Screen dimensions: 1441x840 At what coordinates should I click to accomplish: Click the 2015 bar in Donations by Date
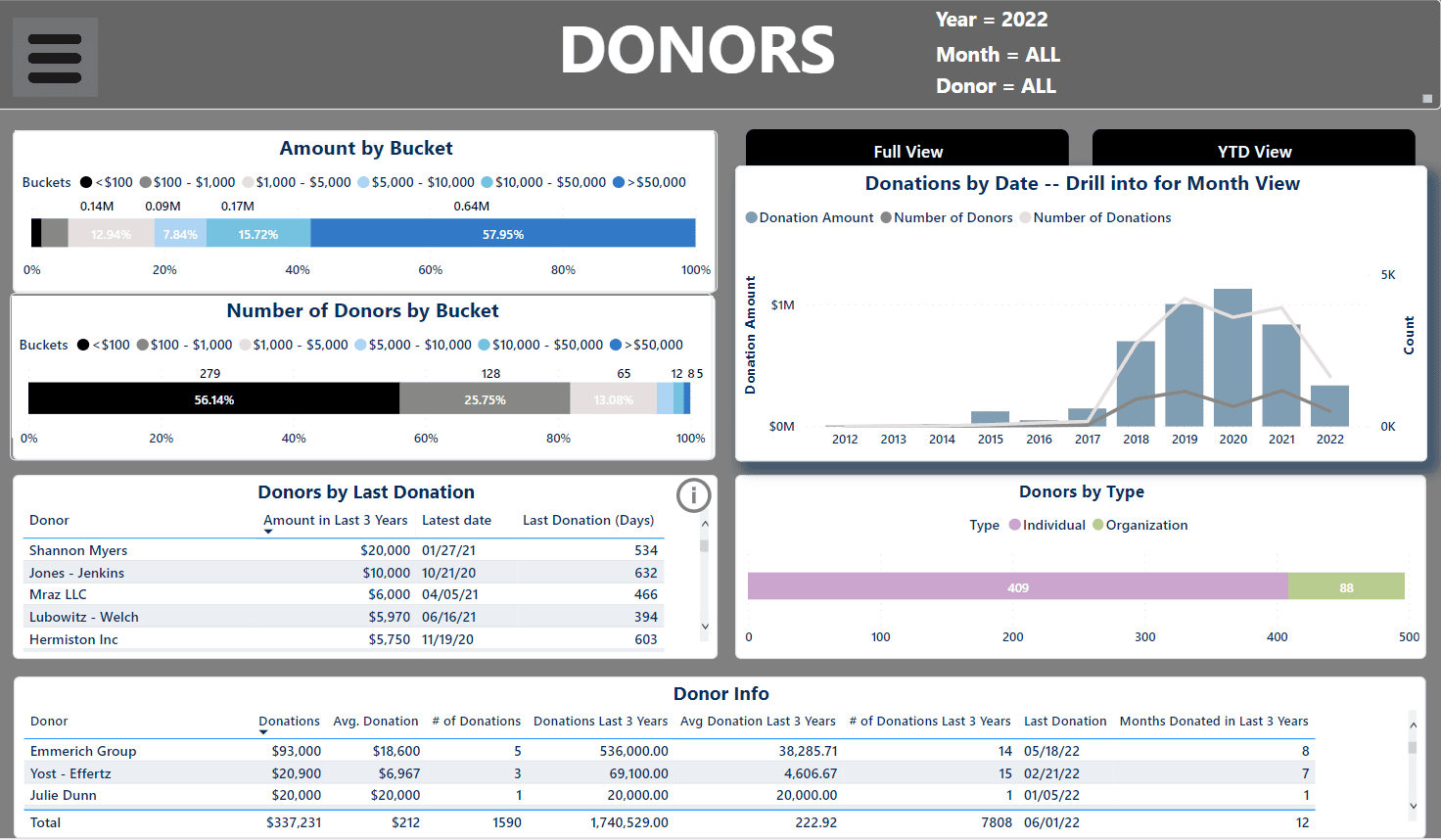click(x=990, y=418)
